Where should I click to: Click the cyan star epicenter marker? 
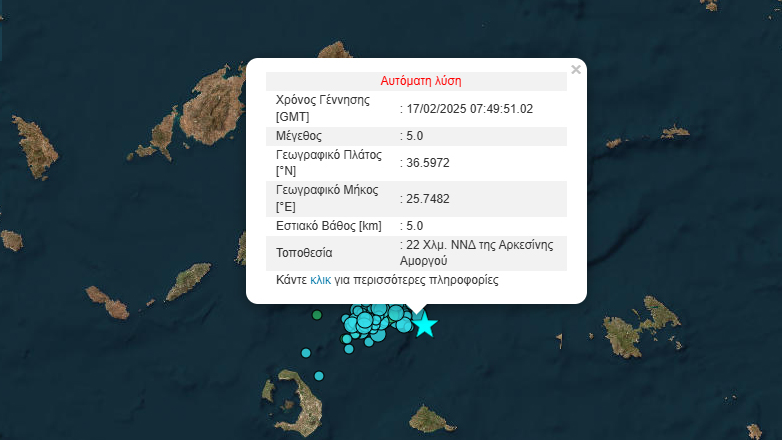pyautogui.click(x=425, y=325)
